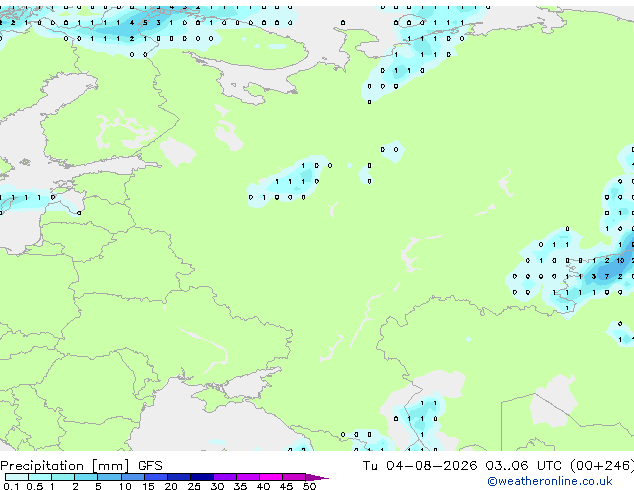Click the 5–10 mm blue legend swatch

(x=109, y=477)
